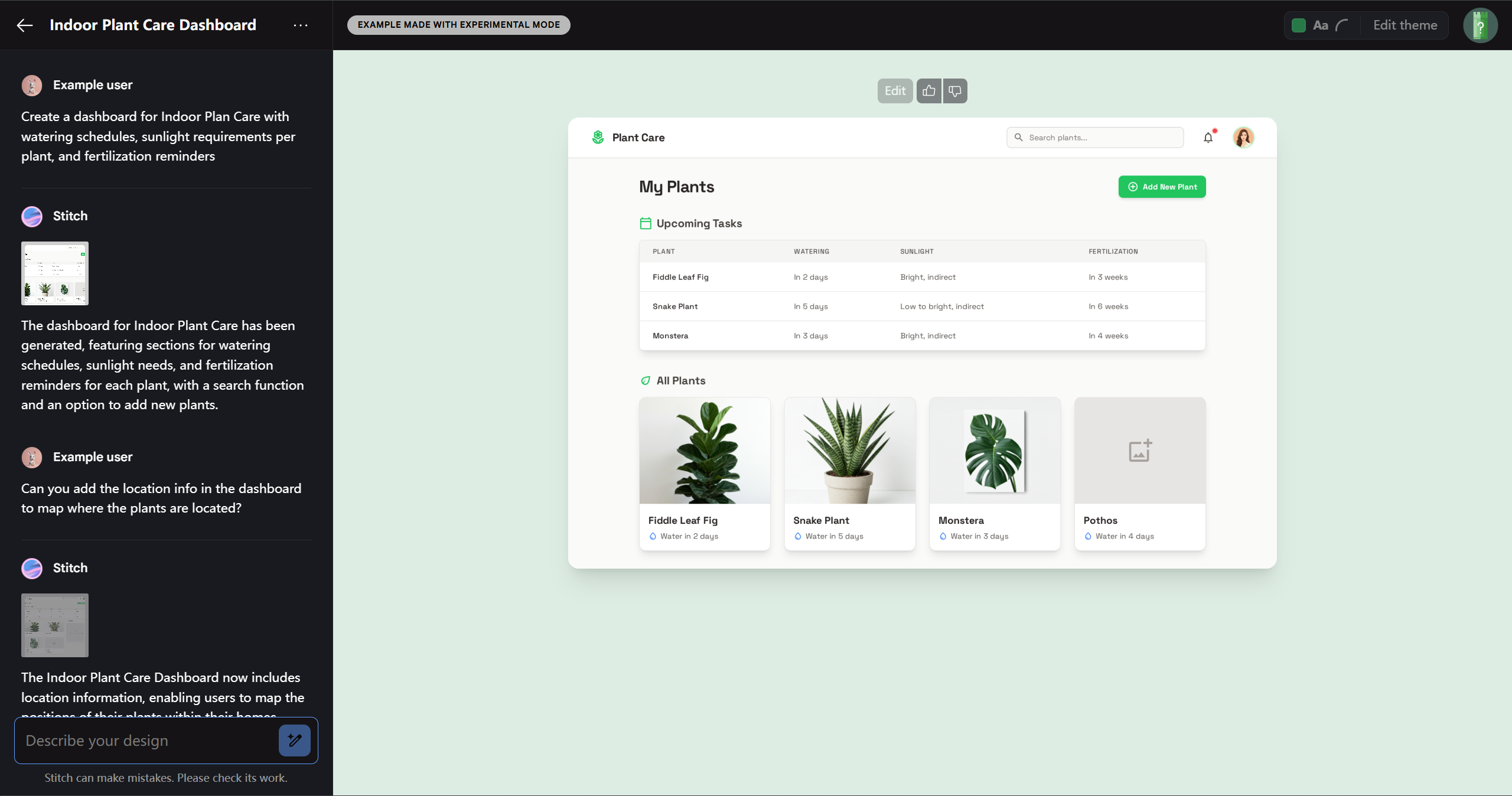This screenshot has width=1512, height=796.
Task: Open the second Stitch design thumbnail
Action: pyautogui.click(x=55, y=625)
